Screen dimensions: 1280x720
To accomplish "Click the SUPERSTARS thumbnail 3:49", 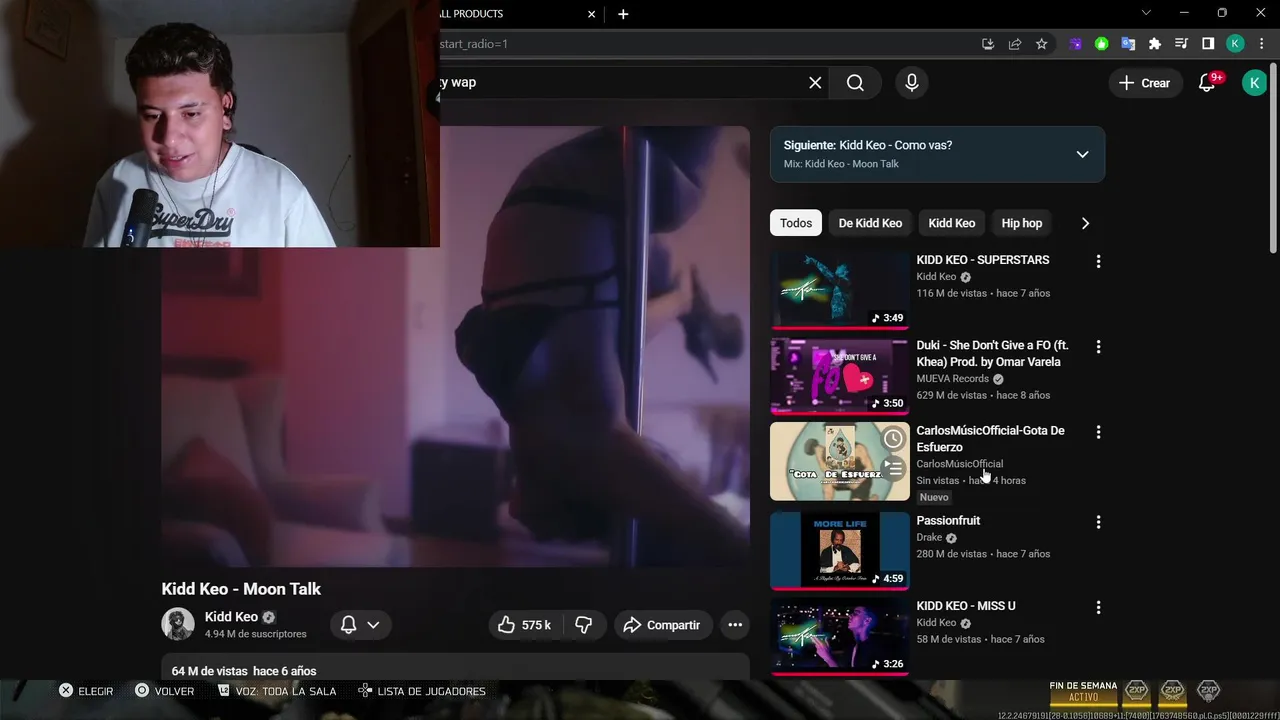I will pos(840,289).
